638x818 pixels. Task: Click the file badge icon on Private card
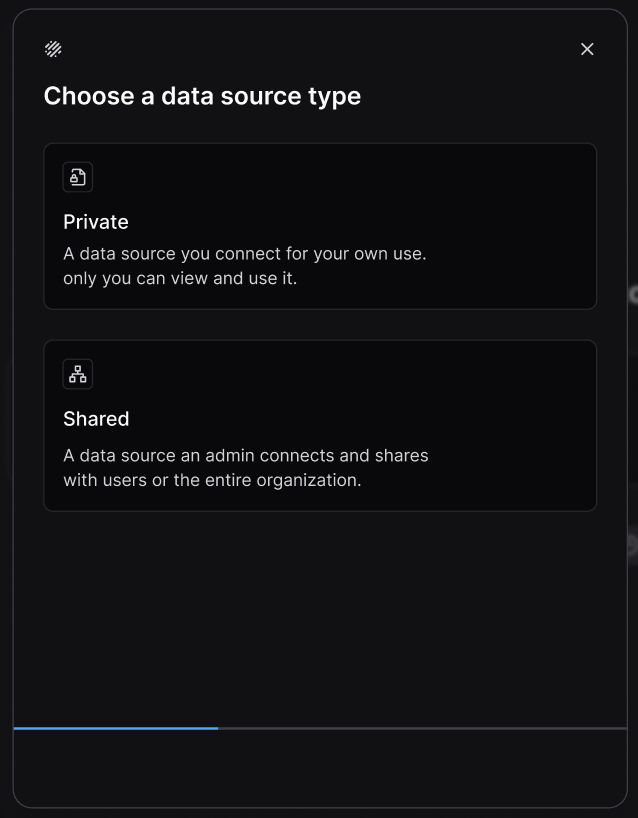[x=77, y=176]
